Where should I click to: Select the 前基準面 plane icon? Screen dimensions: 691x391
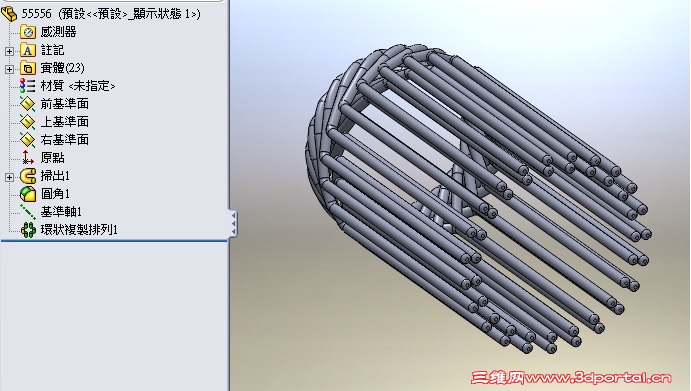(28, 104)
